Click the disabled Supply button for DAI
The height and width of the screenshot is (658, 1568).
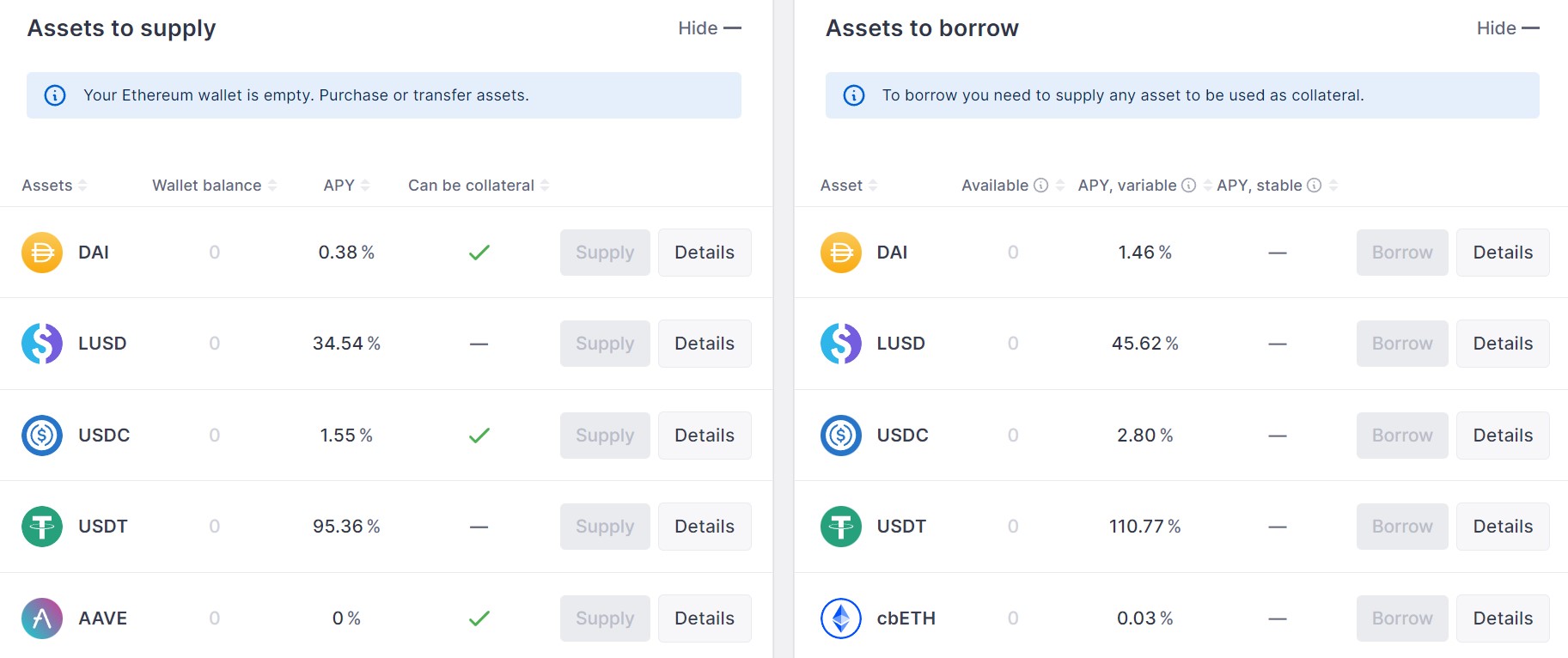tap(604, 252)
